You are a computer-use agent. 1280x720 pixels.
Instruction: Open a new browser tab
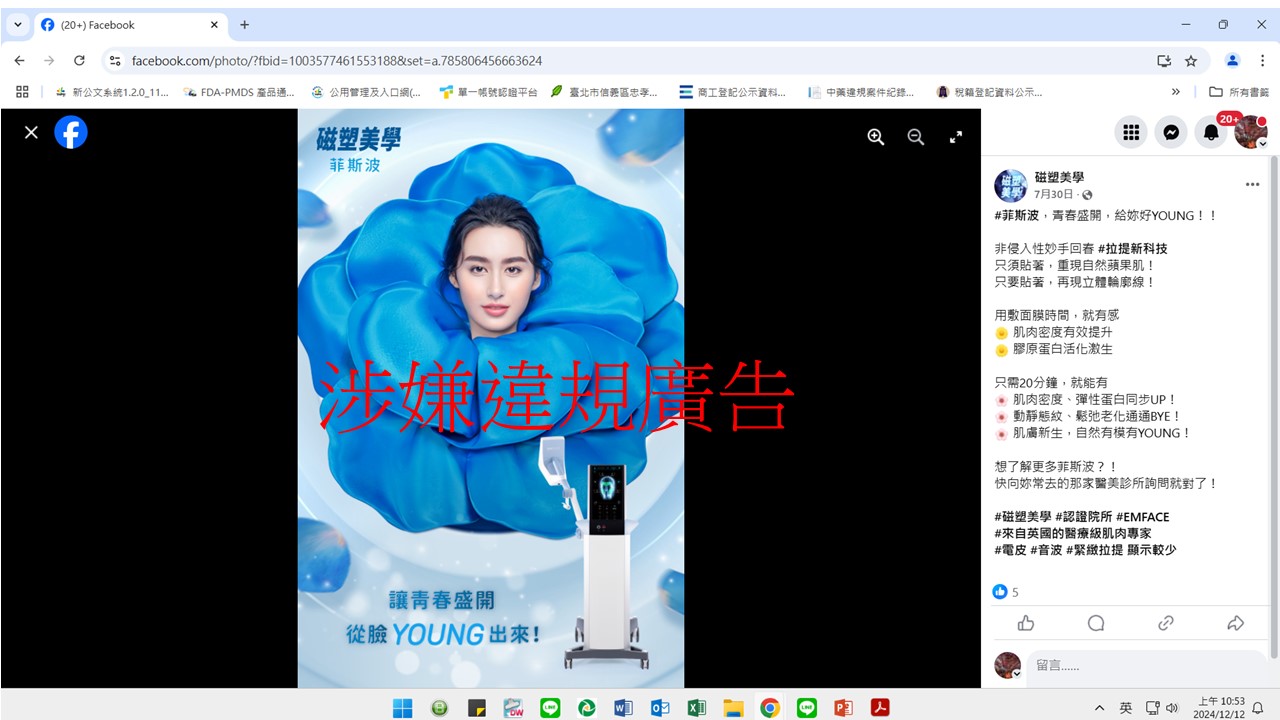pos(244,25)
